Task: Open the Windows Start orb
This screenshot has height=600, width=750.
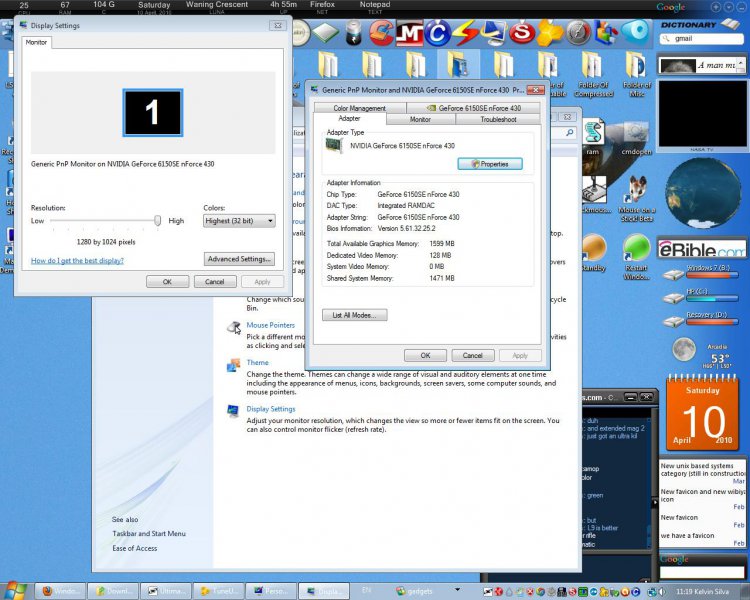Action: (x=14, y=591)
